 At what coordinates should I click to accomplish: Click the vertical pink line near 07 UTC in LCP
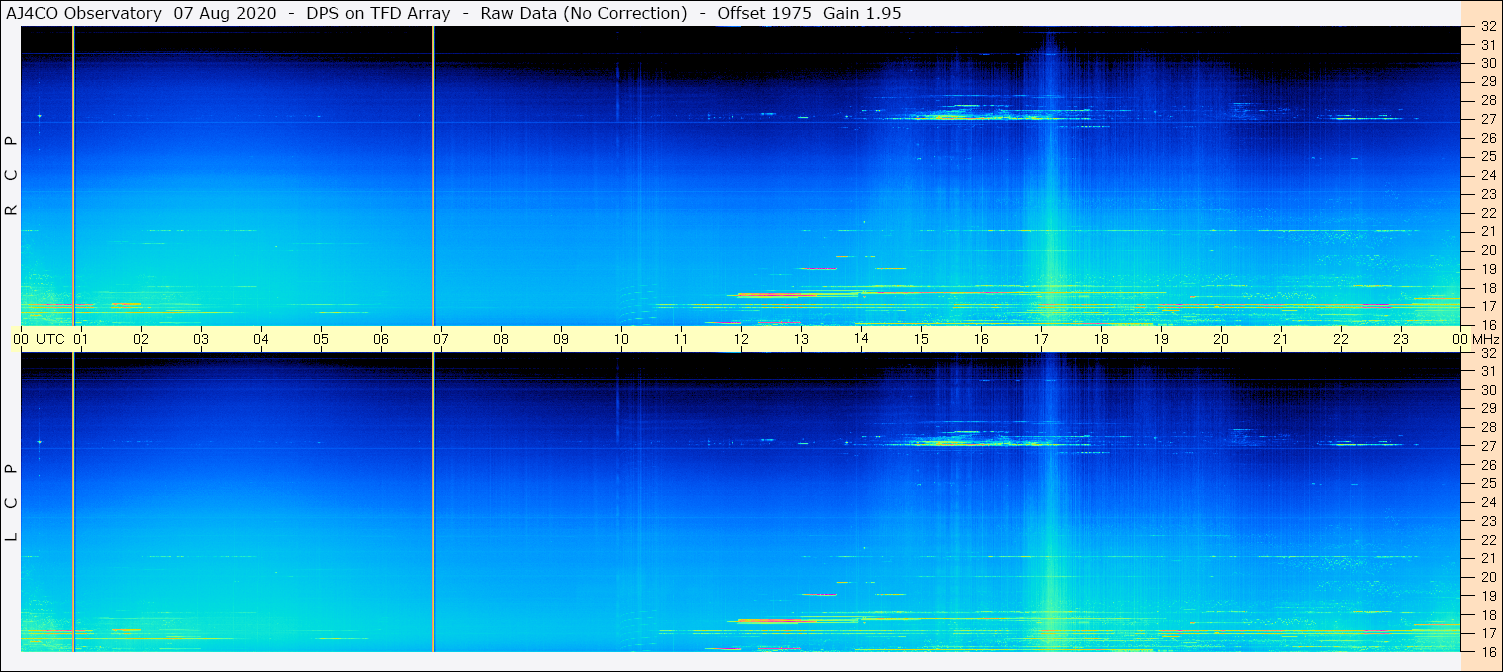click(x=433, y=502)
